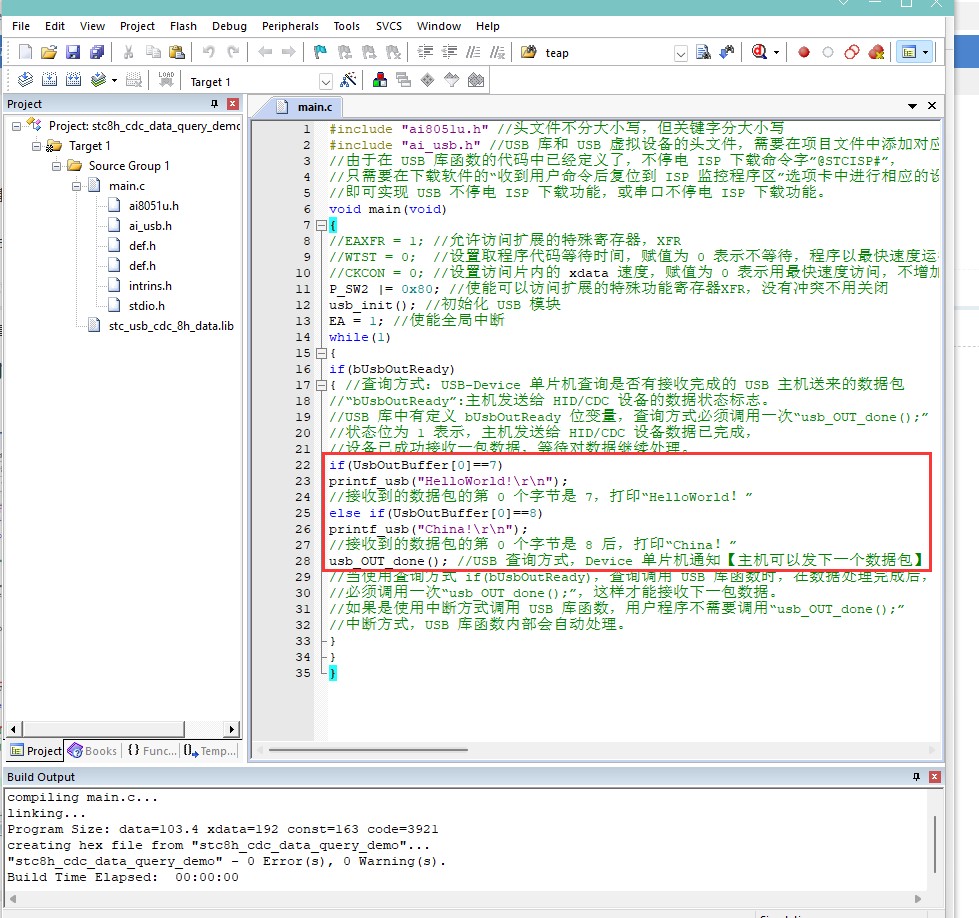The image size is (979, 918).
Task: Start debug session magnifier icon
Action: pyautogui.click(x=759, y=52)
